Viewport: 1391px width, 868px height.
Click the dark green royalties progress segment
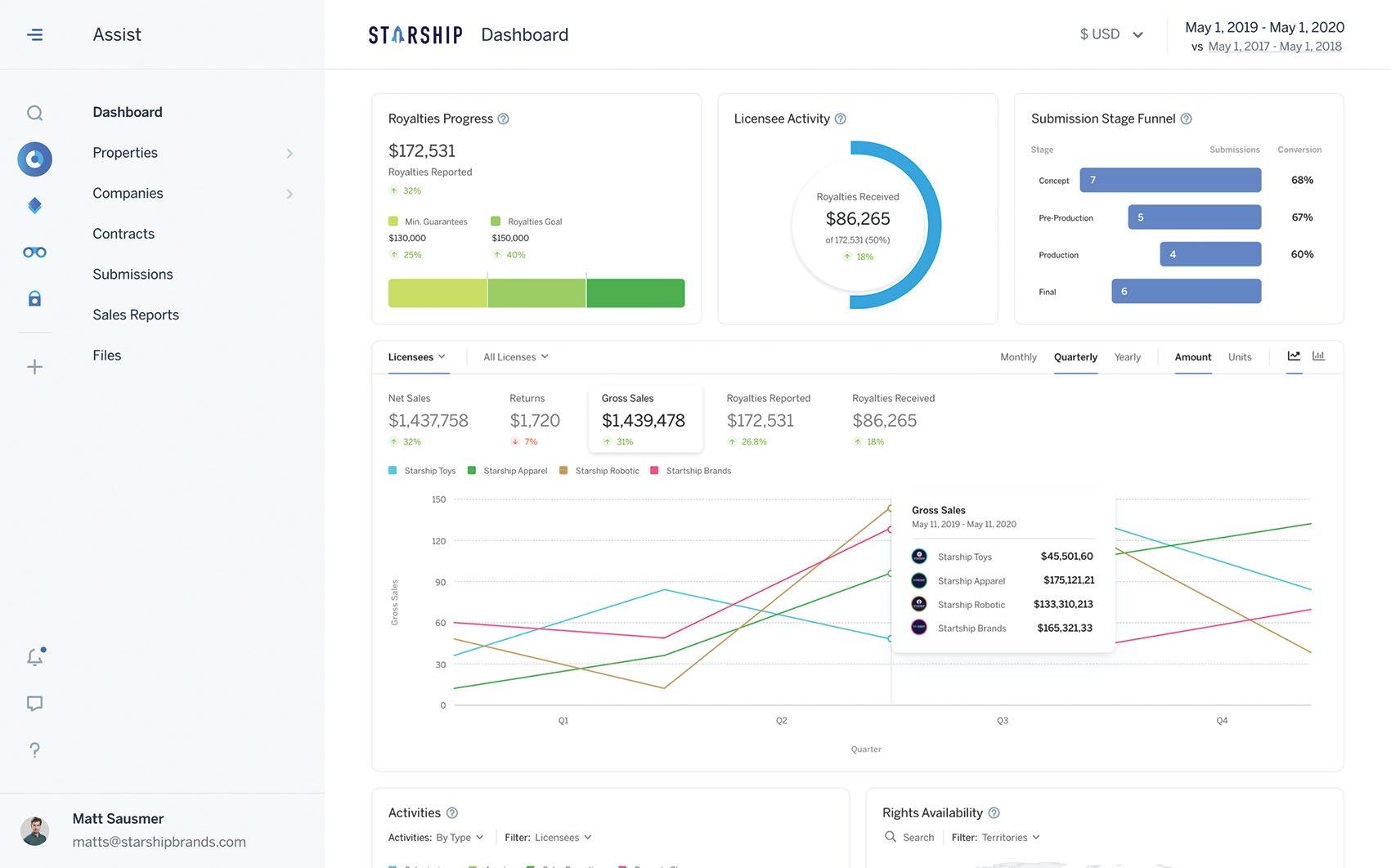tap(635, 293)
